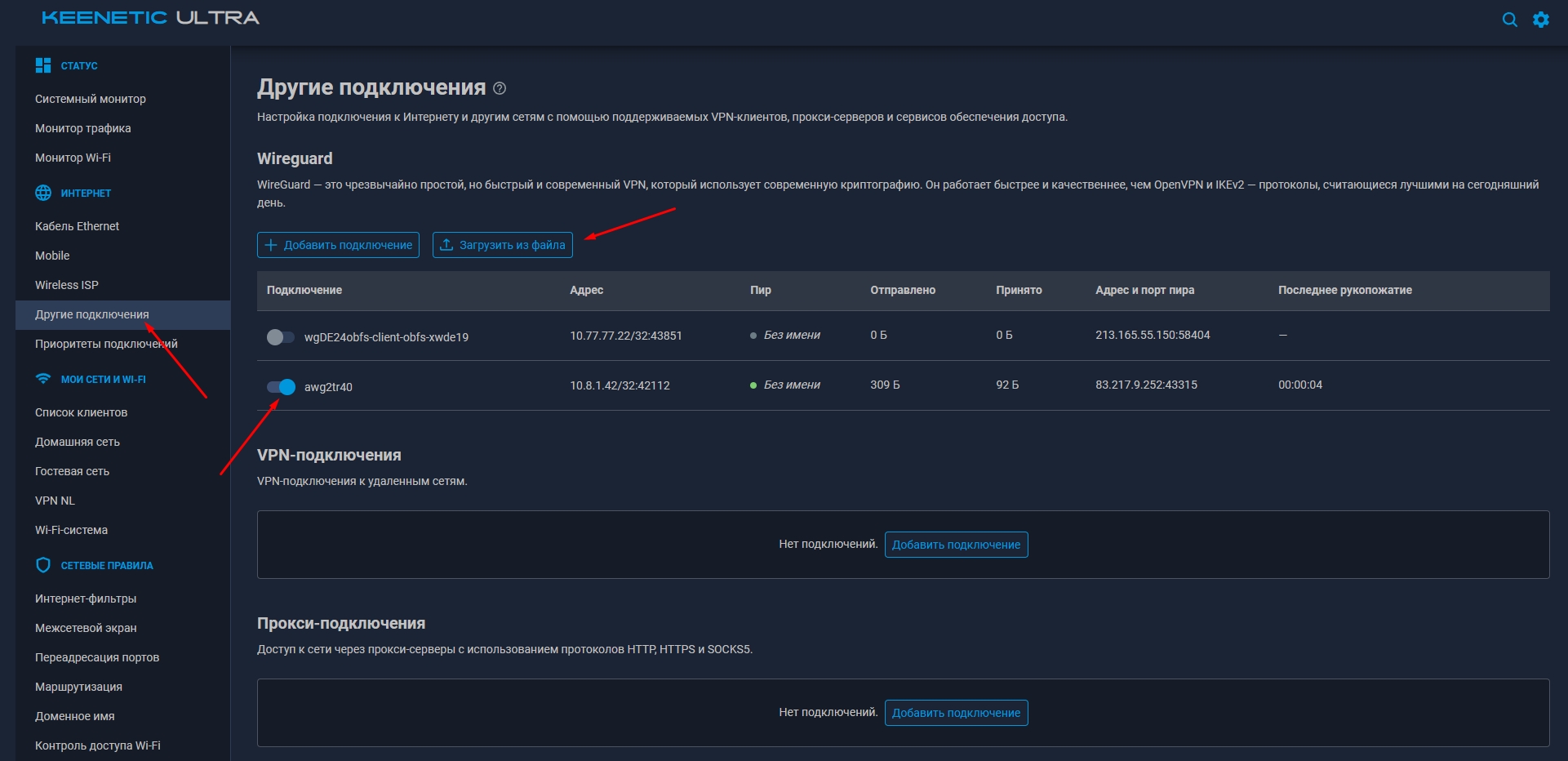The width and height of the screenshot is (1568, 761).
Task: Open Межсетевой экран settings
Action: (86, 628)
